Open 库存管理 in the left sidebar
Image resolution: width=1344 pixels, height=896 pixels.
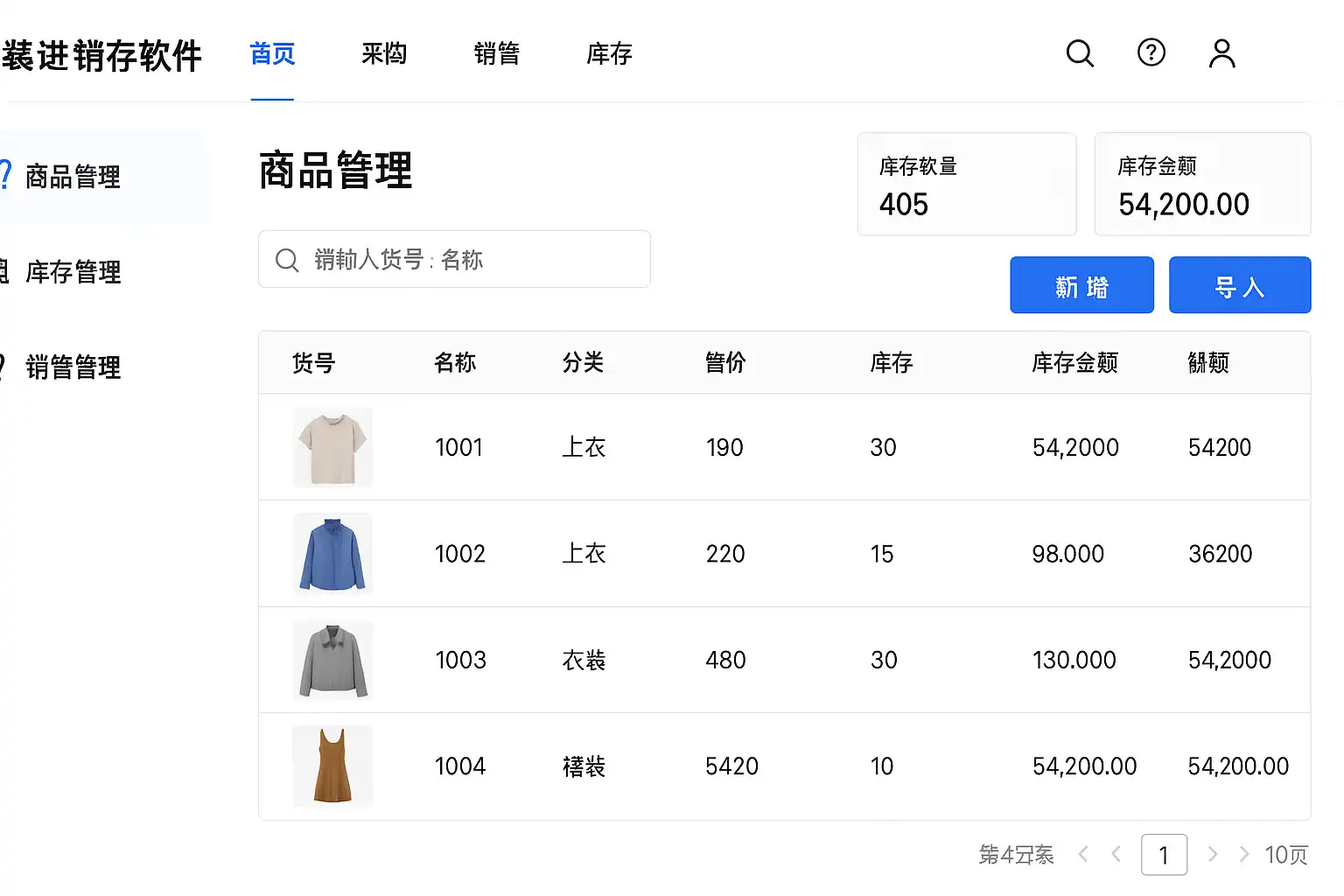coord(73,272)
